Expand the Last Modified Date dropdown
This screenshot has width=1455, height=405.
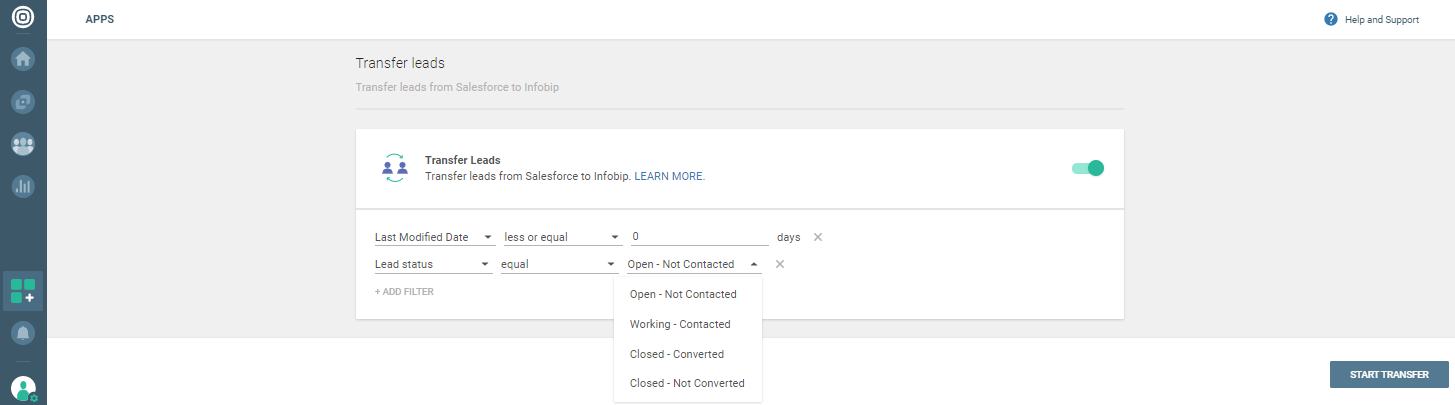click(433, 237)
